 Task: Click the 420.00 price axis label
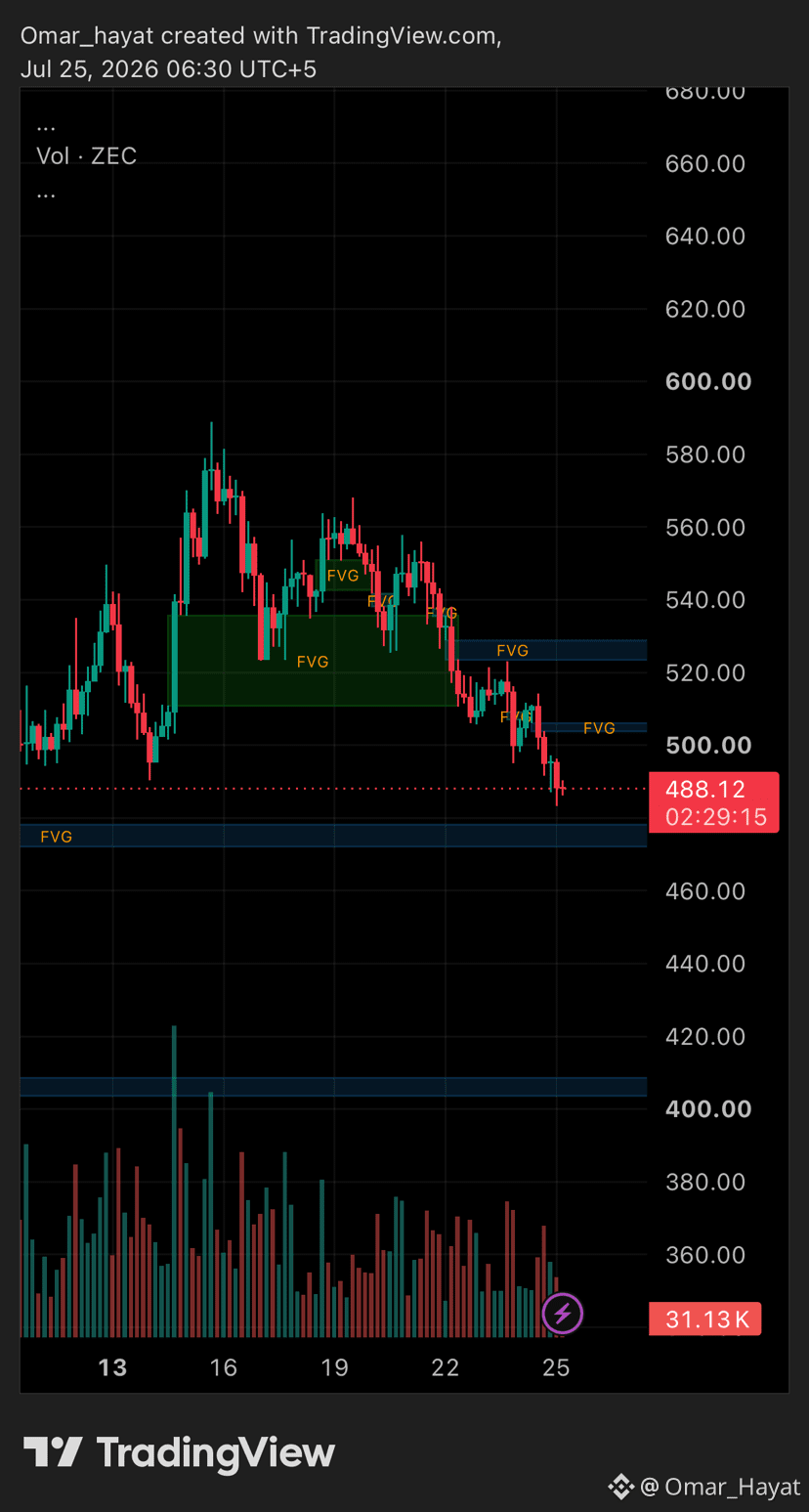click(705, 1036)
